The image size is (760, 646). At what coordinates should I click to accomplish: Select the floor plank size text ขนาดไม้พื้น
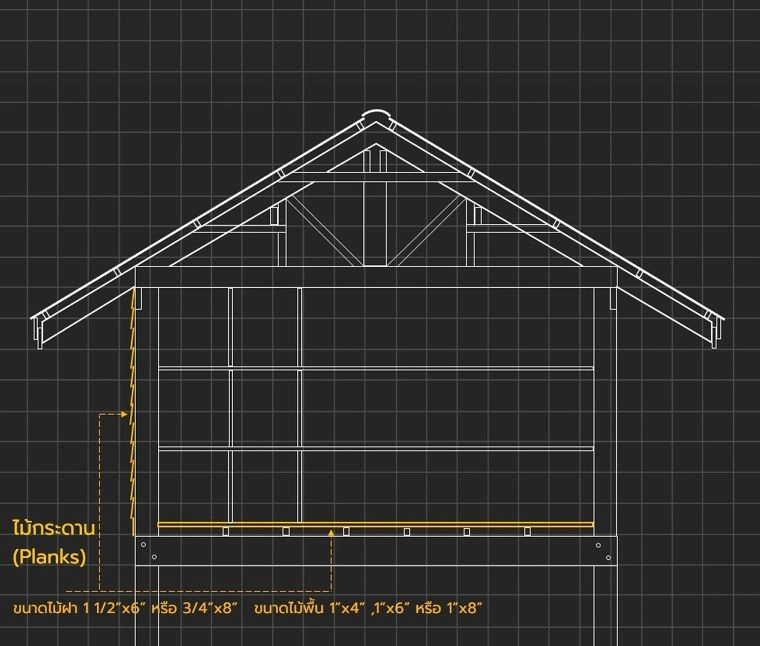pos(368,608)
